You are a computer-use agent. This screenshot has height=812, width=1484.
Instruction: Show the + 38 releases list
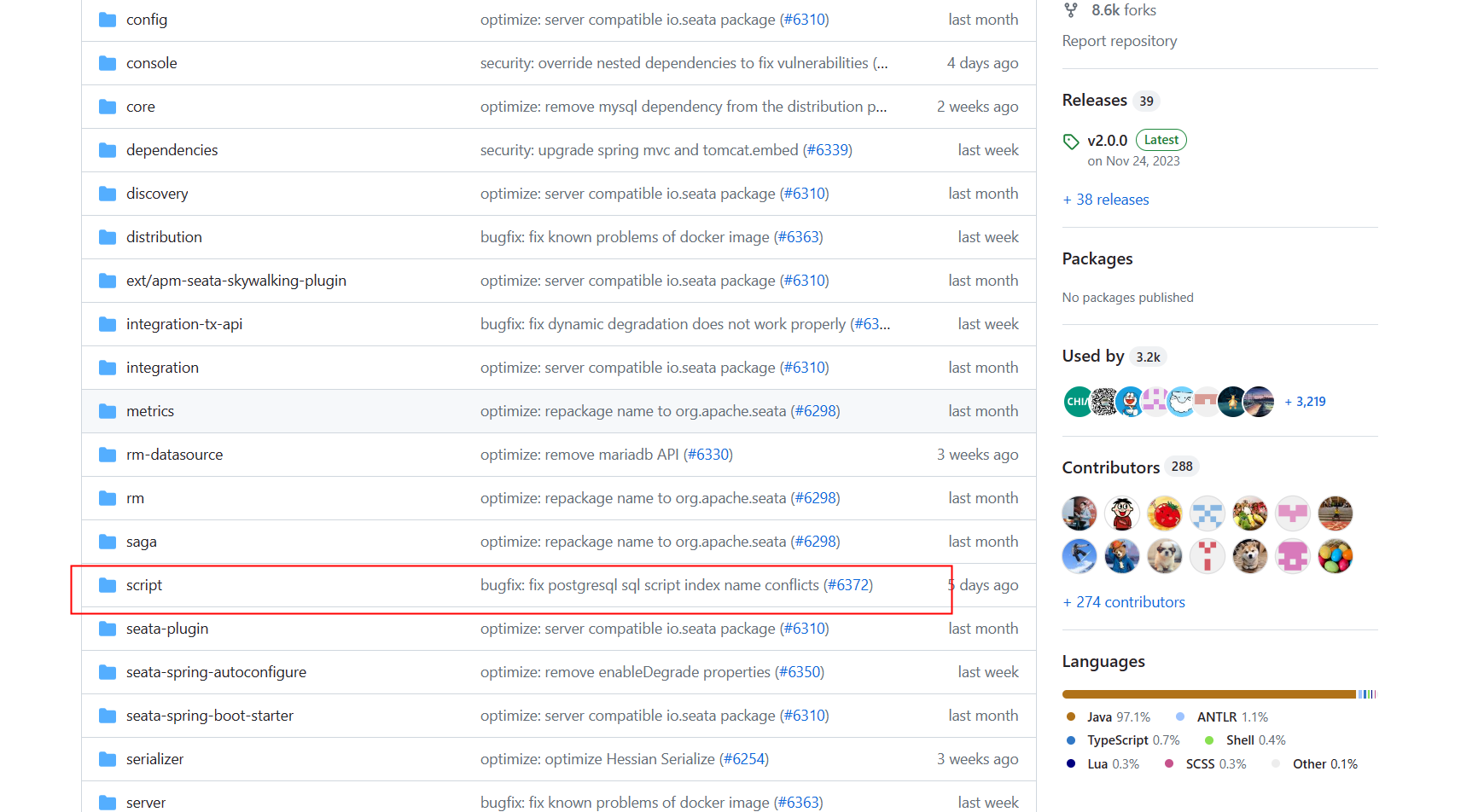point(1106,200)
